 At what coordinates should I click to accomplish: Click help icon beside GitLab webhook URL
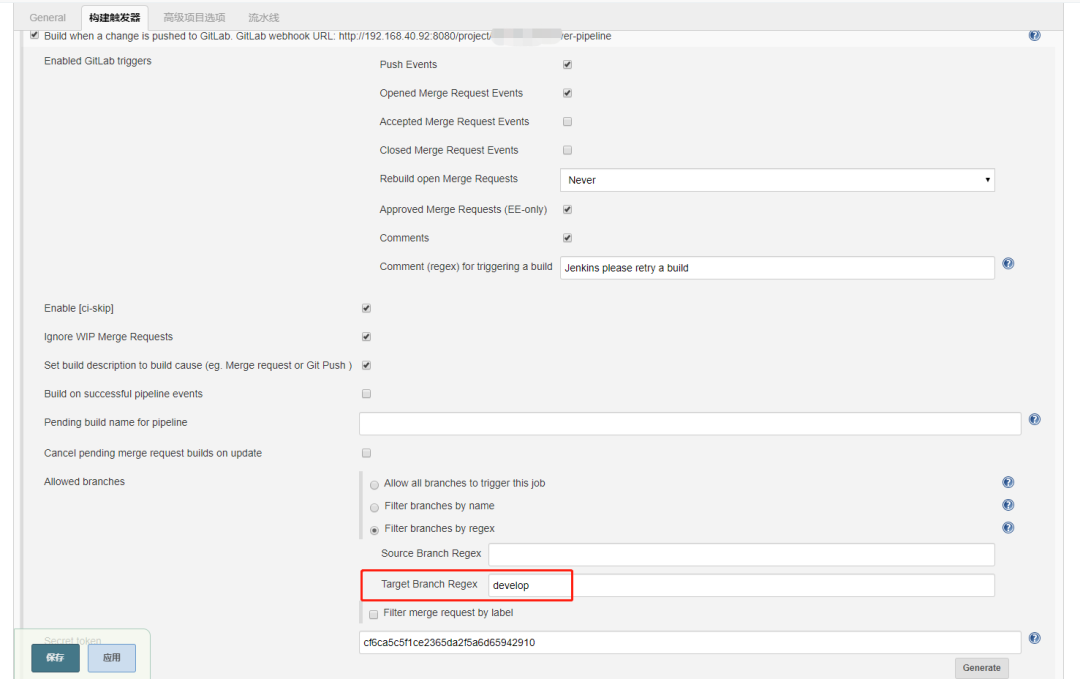[x=1034, y=36]
